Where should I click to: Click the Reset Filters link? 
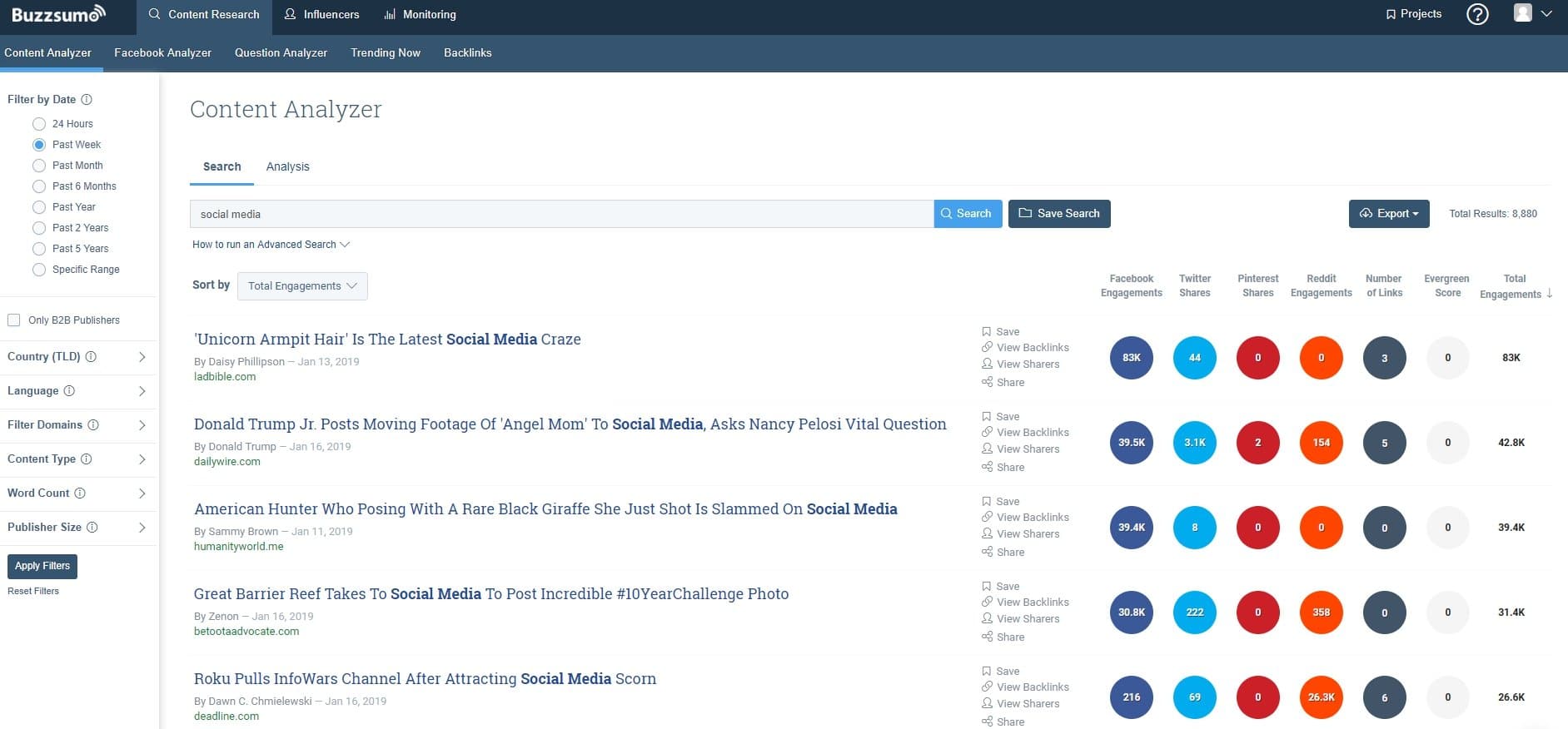click(x=33, y=591)
